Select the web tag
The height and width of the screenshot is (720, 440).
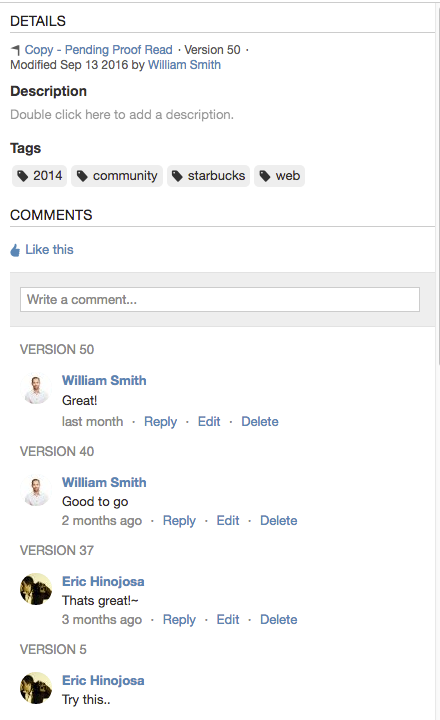tap(280, 176)
